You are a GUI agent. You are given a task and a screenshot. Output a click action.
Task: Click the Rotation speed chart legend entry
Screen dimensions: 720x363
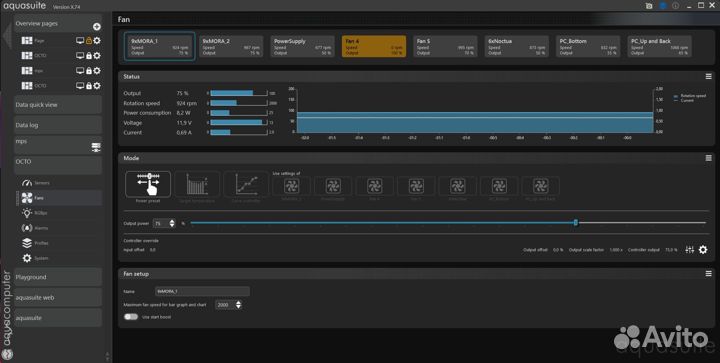[x=690, y=96]
